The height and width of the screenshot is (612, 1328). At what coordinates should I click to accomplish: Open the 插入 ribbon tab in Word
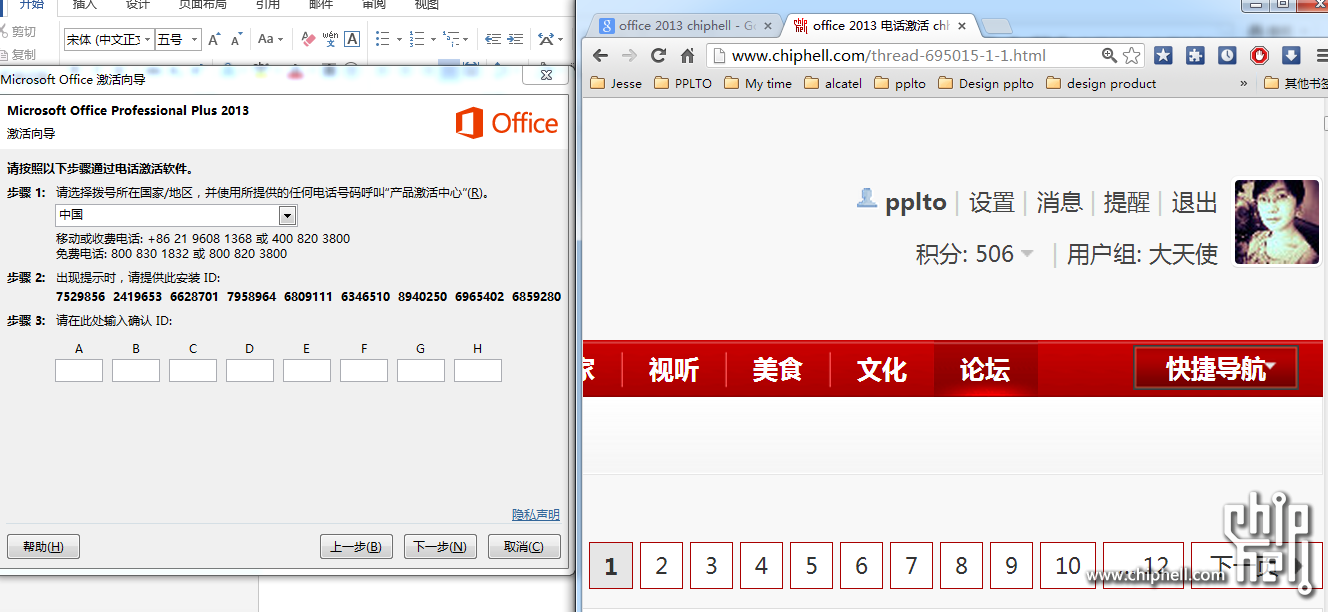click(x=85, y=5)
